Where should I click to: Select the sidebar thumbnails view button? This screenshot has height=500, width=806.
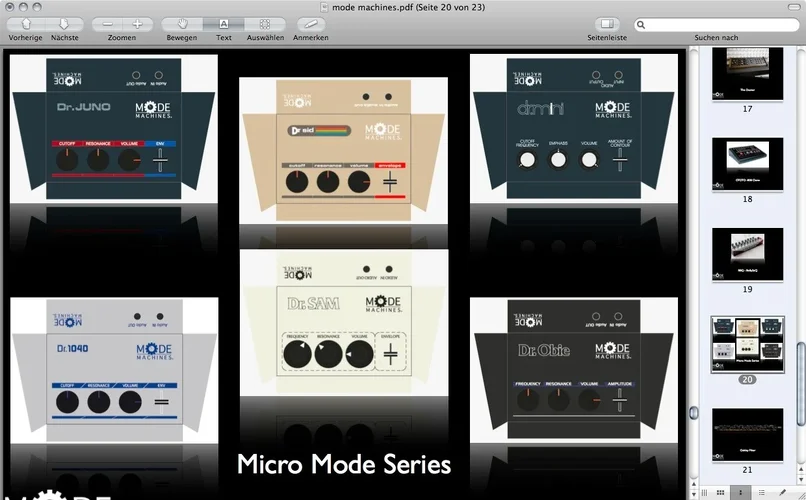coord(741,493)
